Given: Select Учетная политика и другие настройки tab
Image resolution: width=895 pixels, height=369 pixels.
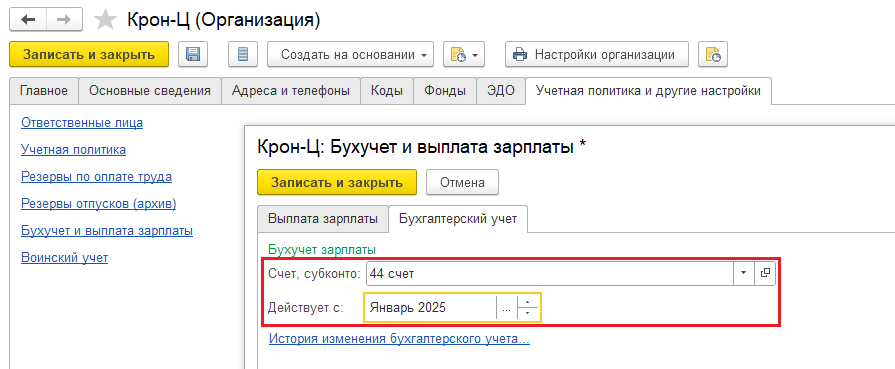Looking at the screenshot, I should click(x=648, y=91).
